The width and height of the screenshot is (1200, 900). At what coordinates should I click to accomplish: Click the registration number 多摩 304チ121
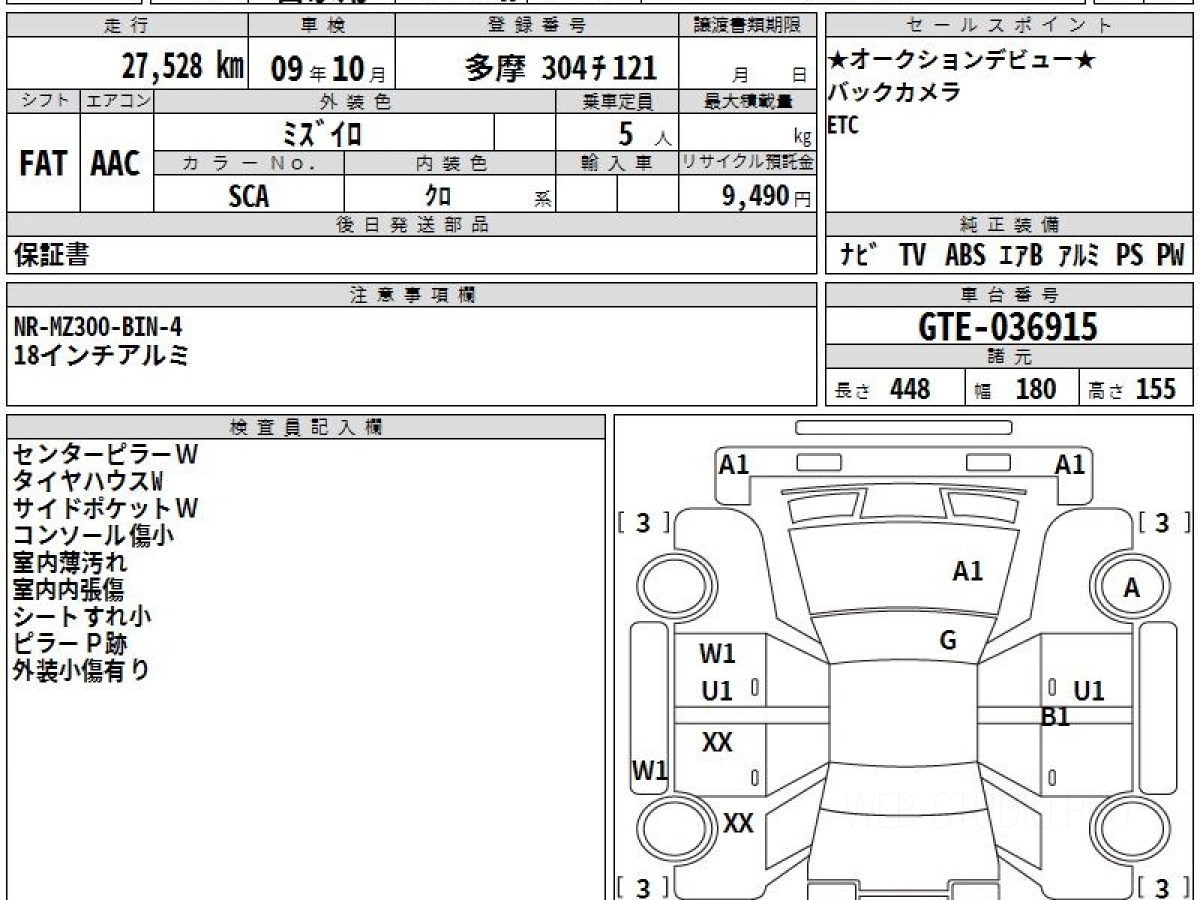(x=561, y=68)
